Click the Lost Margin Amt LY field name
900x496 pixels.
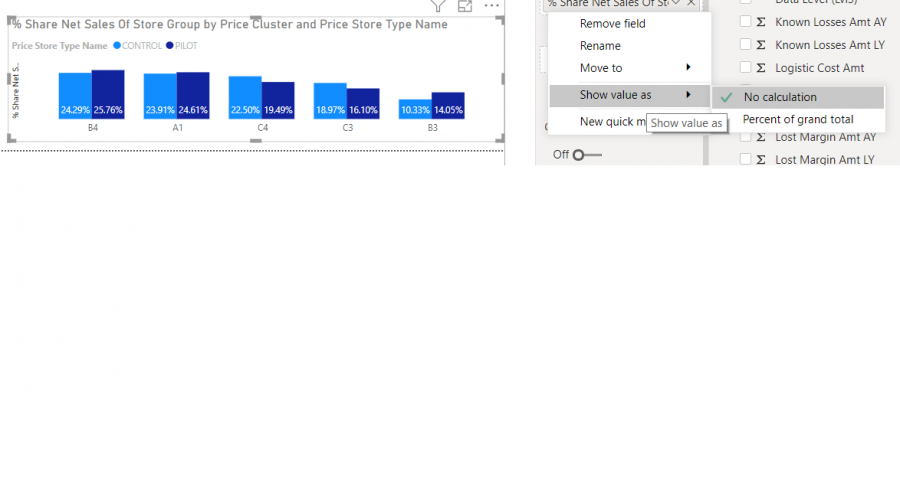tap(824, 160)
